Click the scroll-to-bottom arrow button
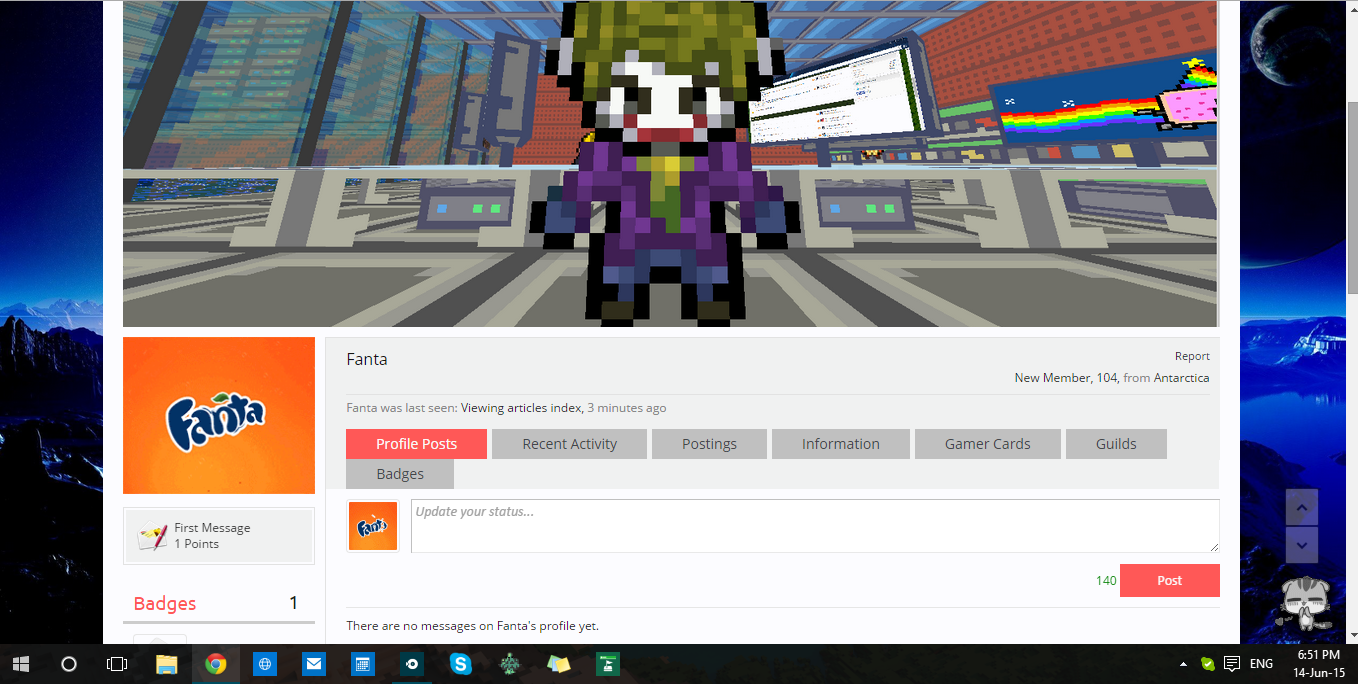Screen dimensions: 1358x684 pos(1301,545)
